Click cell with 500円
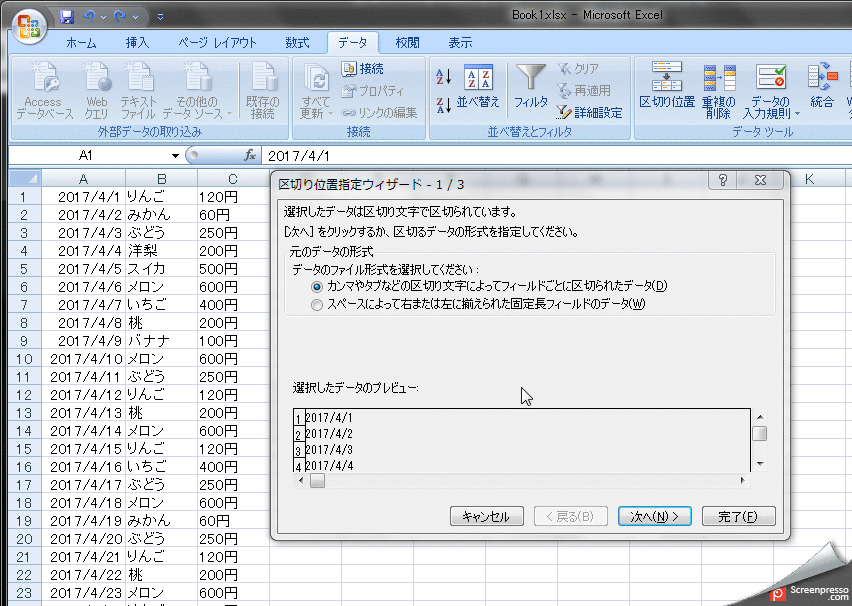 [x=233, y=269]
